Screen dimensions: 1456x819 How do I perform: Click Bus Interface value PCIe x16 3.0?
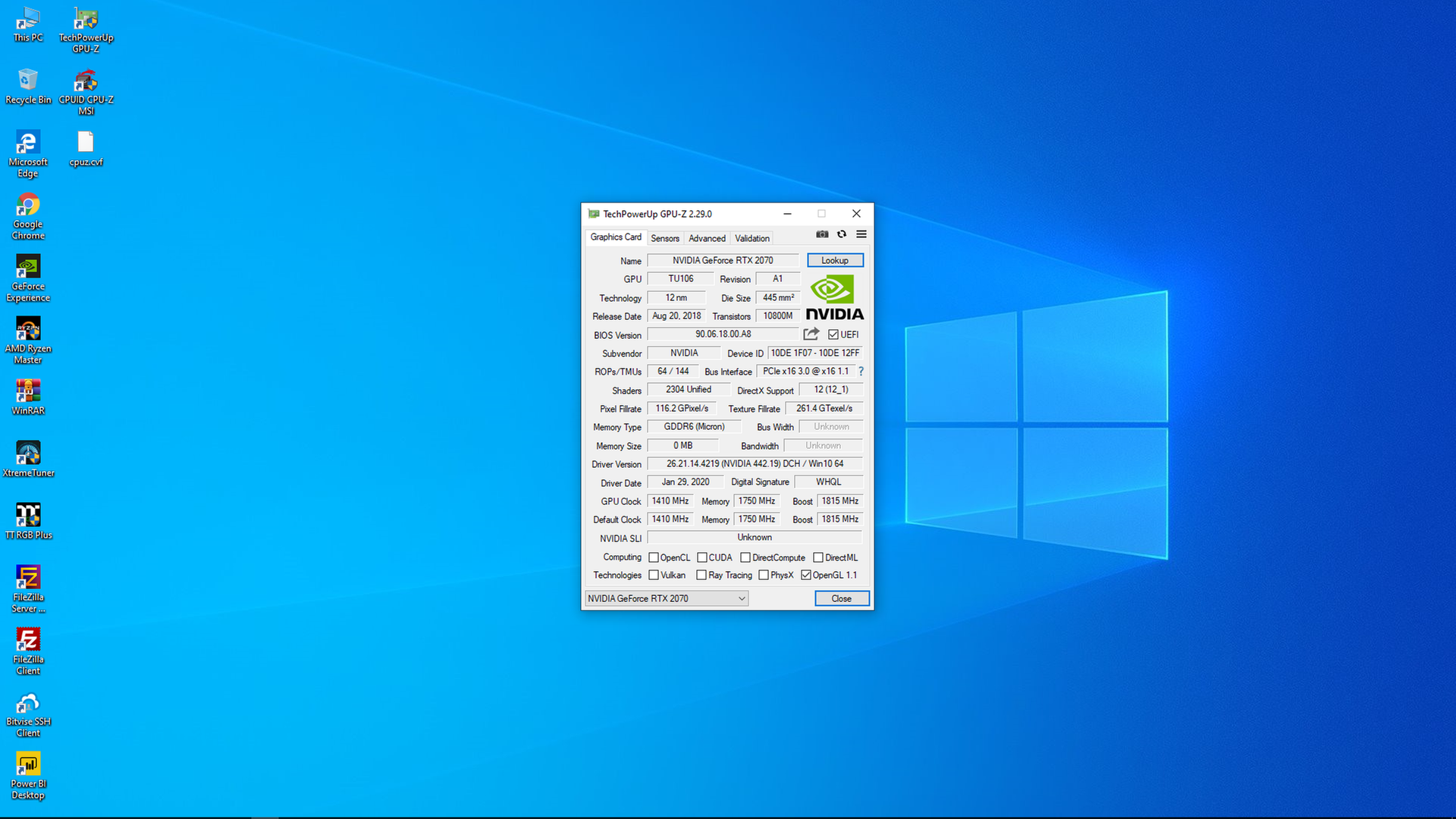(805, 371)
